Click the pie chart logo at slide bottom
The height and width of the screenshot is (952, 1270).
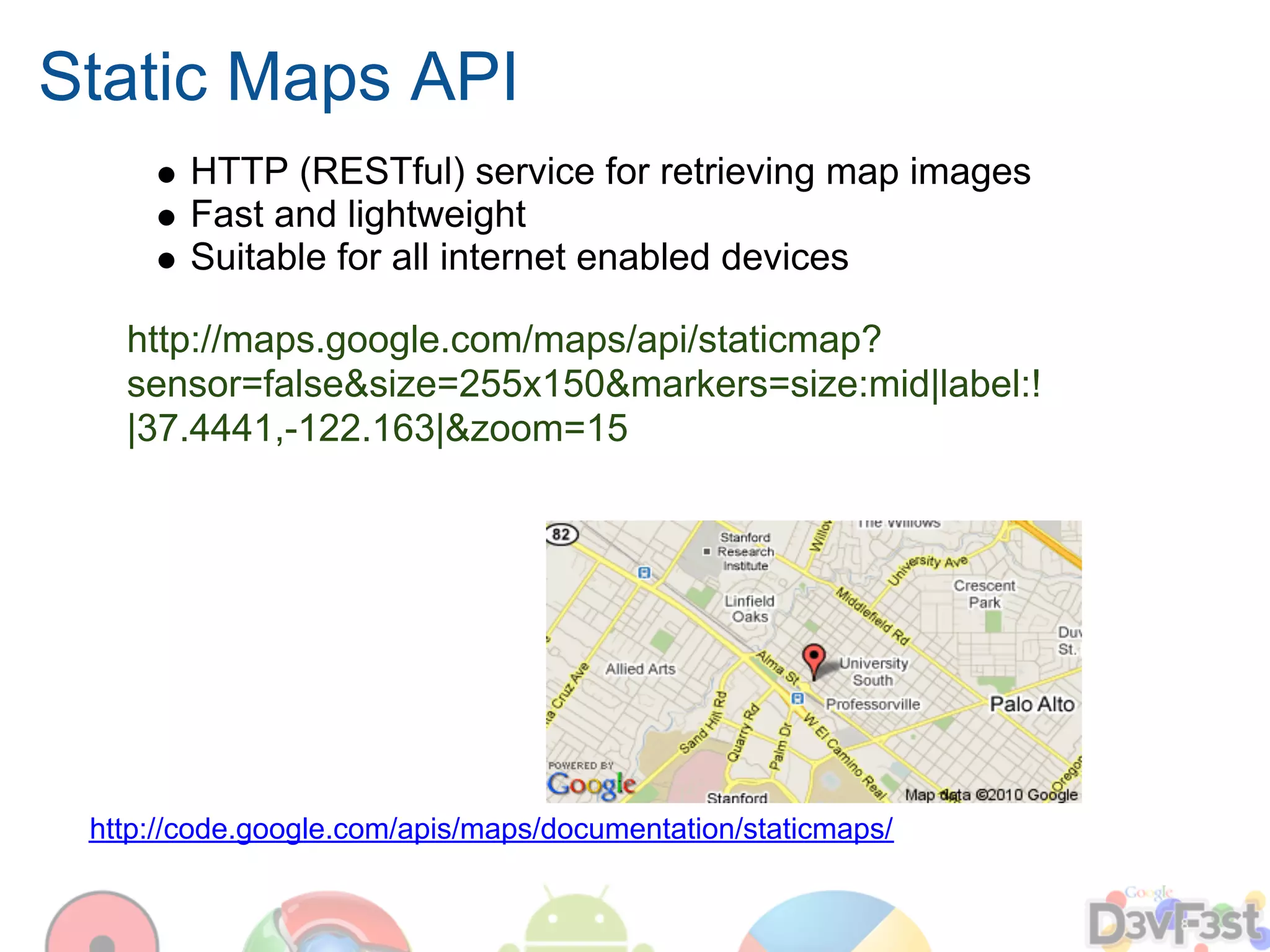click(x=835, y=922)
